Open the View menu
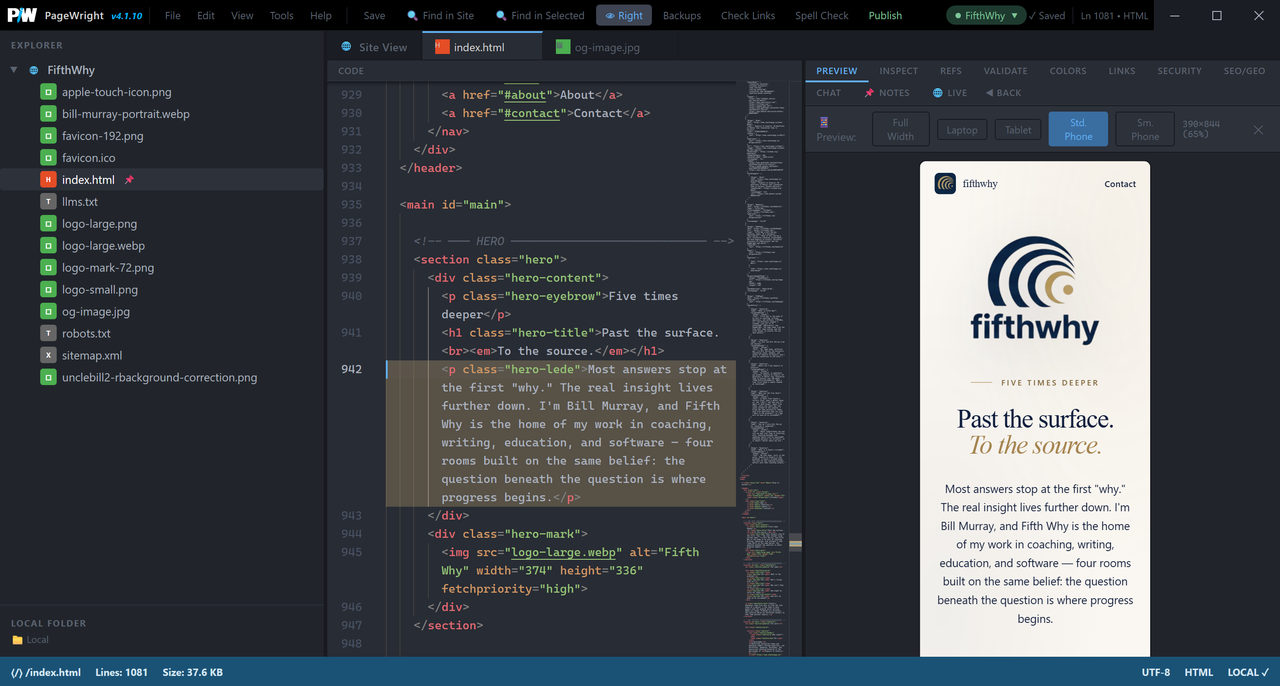Image resolution: width=1280 pixels, height=686 pixels. (242, 16)
